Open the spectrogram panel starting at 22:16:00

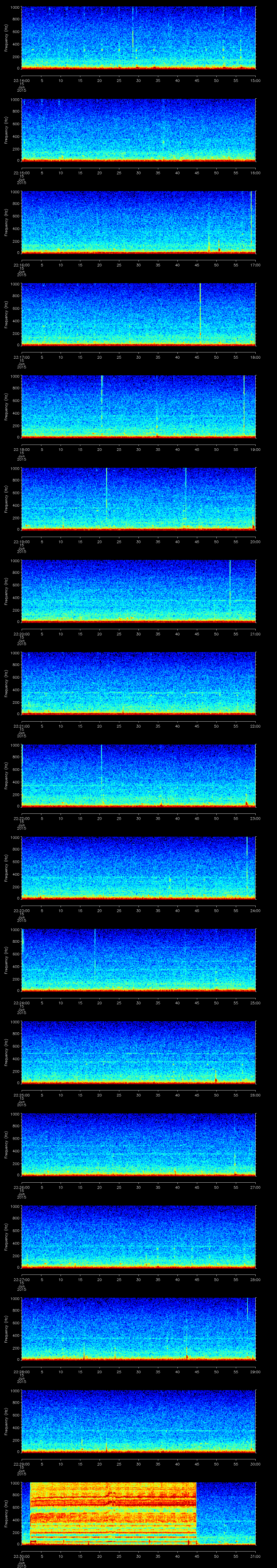[138, 222]
